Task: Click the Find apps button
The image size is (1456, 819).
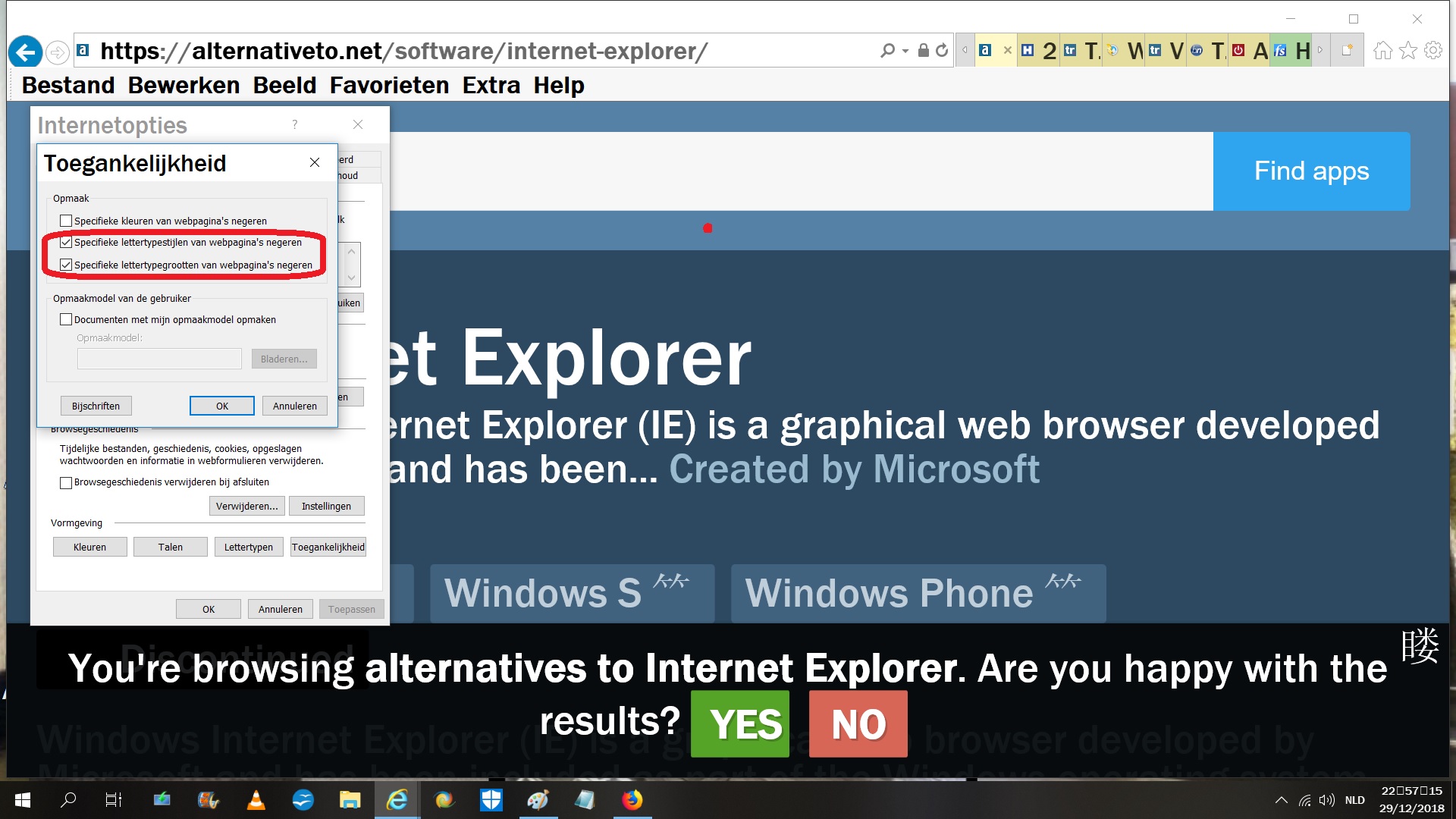Action: [1311, 171]
